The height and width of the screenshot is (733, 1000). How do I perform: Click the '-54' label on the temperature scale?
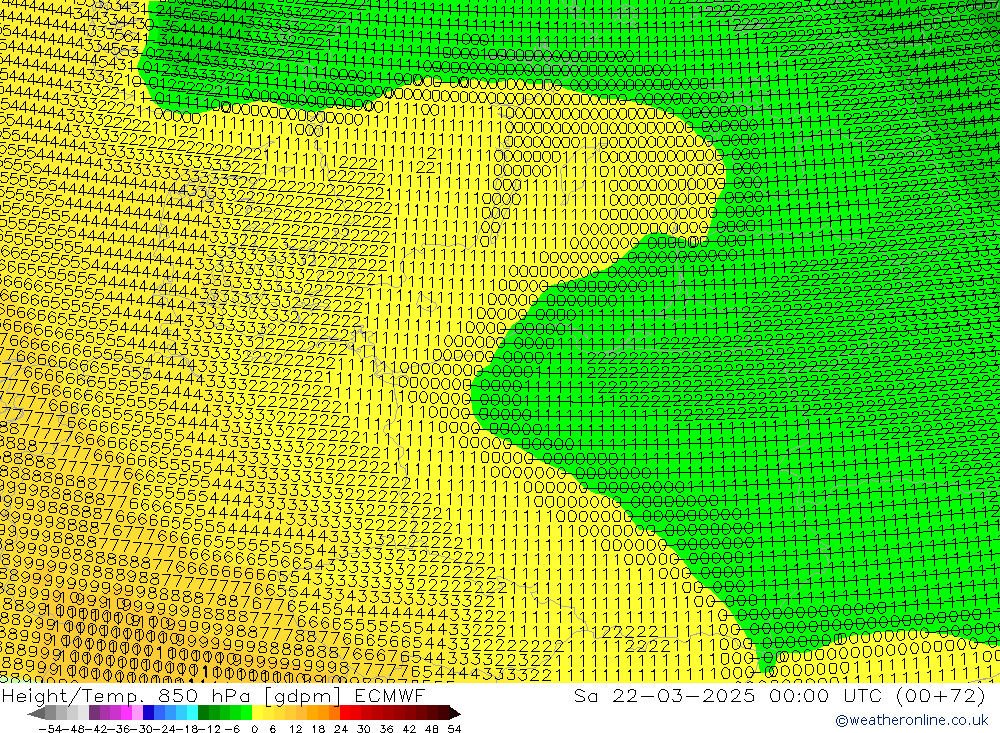pyautogui.click(x=50, y=729)
